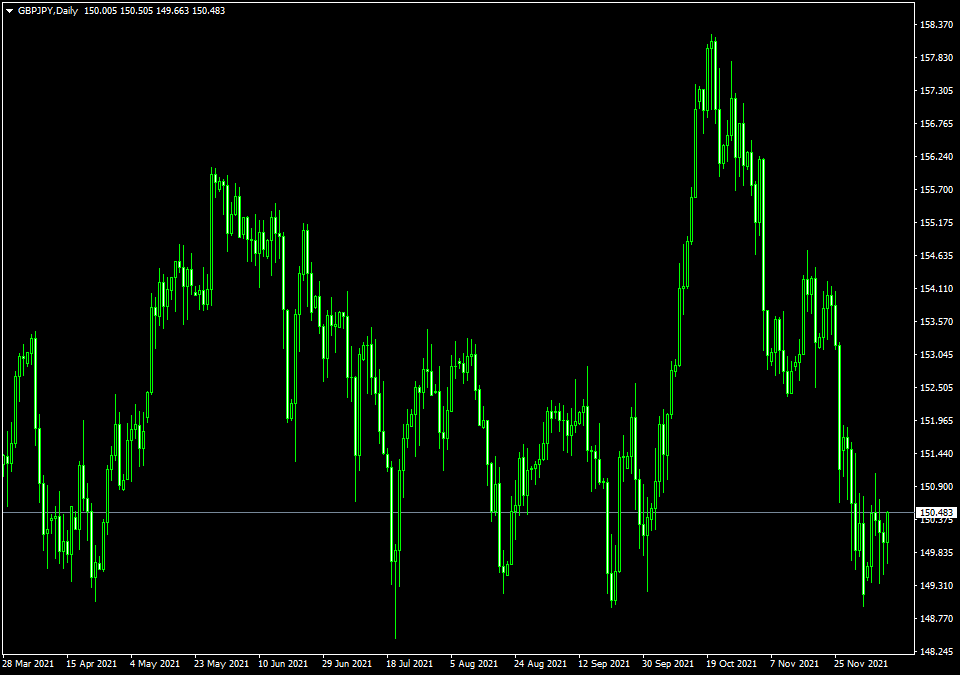The height and width of the screenshot is (675, 960).
Task: Click the 19 Oct 2021 date label
Action: pyautogui.click(x=731, y=663)
